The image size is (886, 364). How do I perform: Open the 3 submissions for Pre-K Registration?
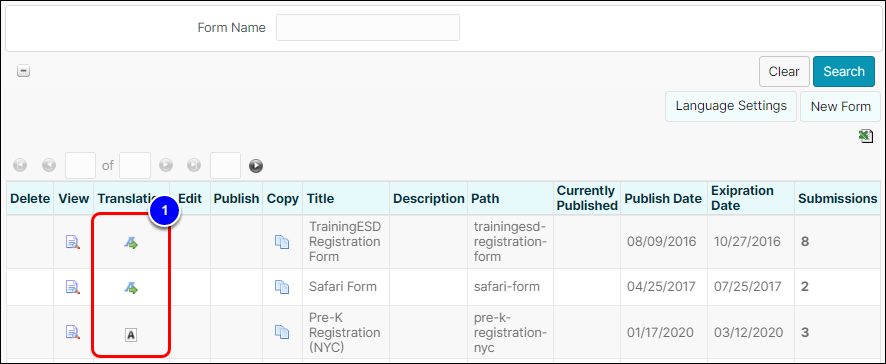[805, 332]
